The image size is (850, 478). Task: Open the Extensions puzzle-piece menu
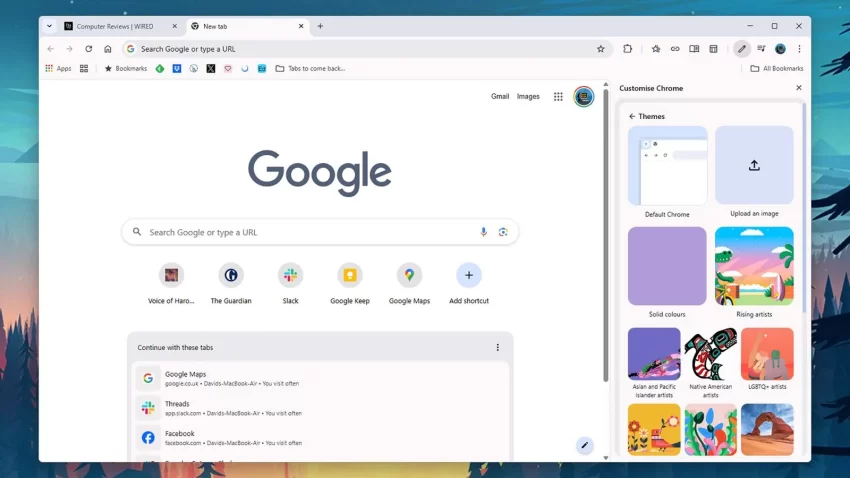(x=628, y=49)
